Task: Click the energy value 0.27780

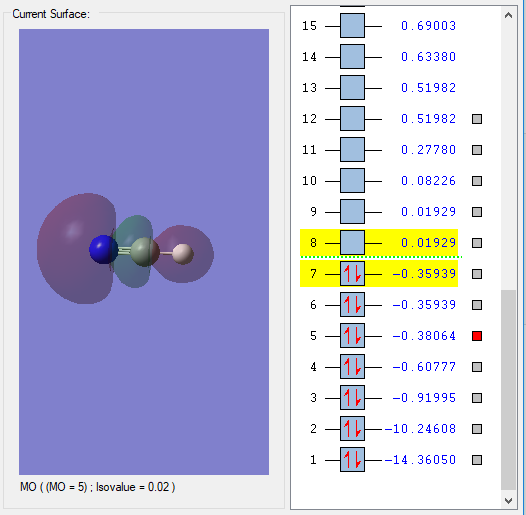Action: [428, 150]
